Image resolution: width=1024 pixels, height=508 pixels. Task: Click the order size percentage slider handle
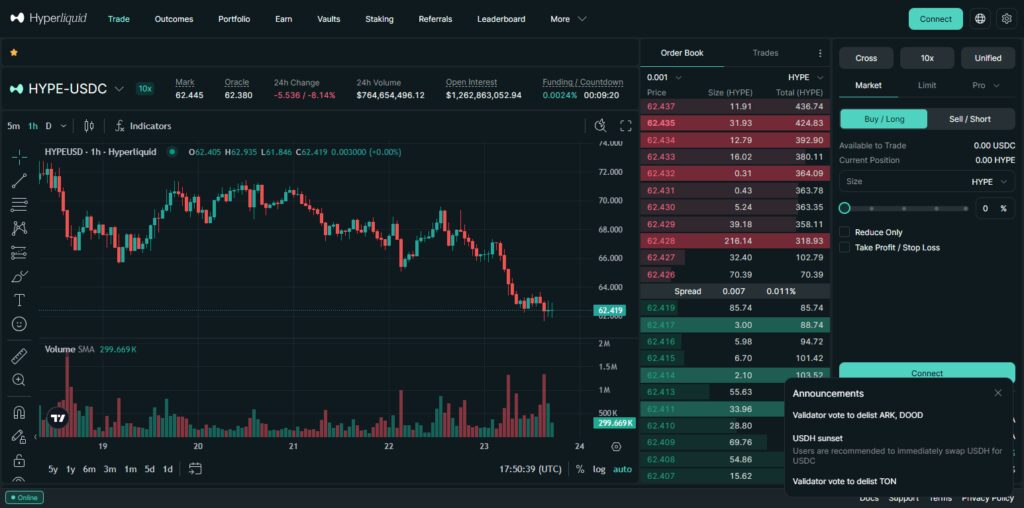coord(844,208)
